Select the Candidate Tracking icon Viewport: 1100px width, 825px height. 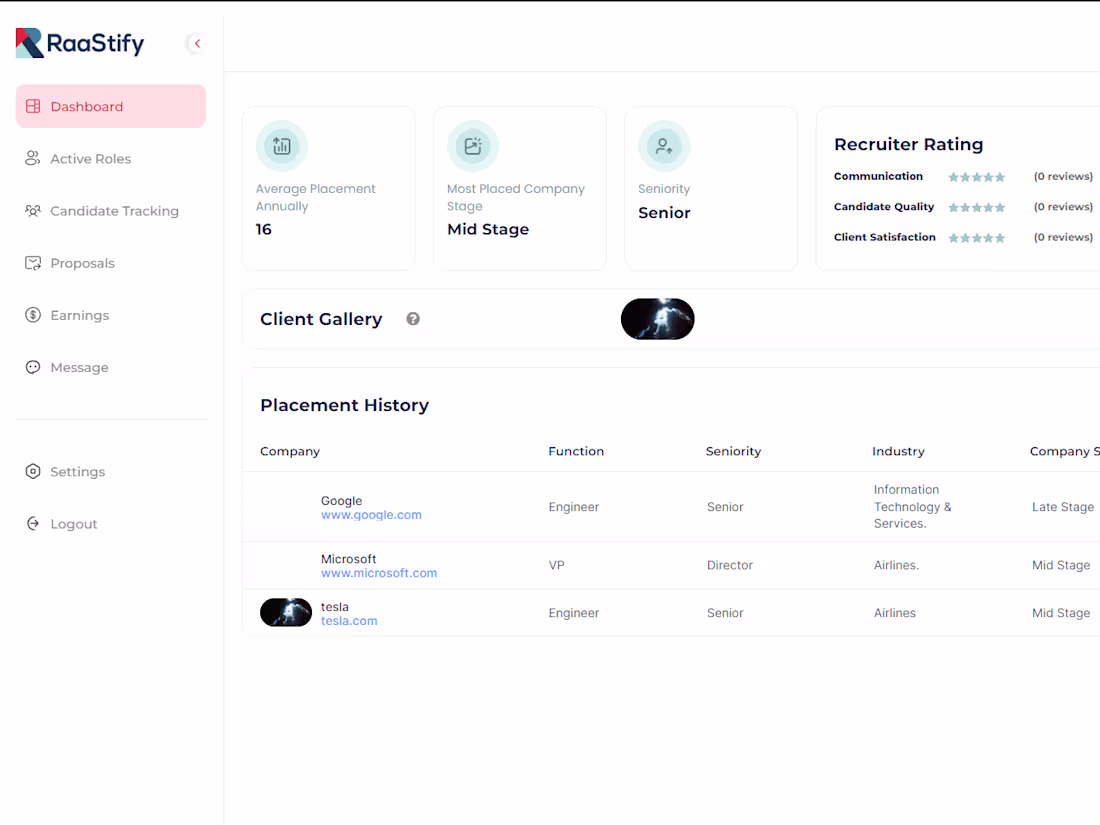tap(33, 210)
